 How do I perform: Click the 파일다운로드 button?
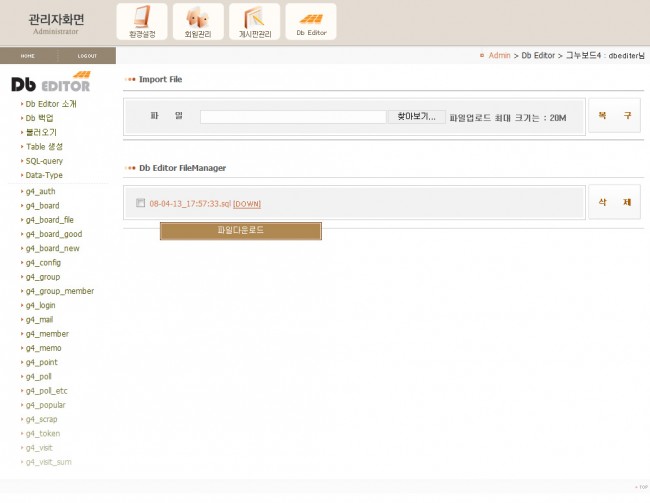pyautogui.click(x=240, y=231)
